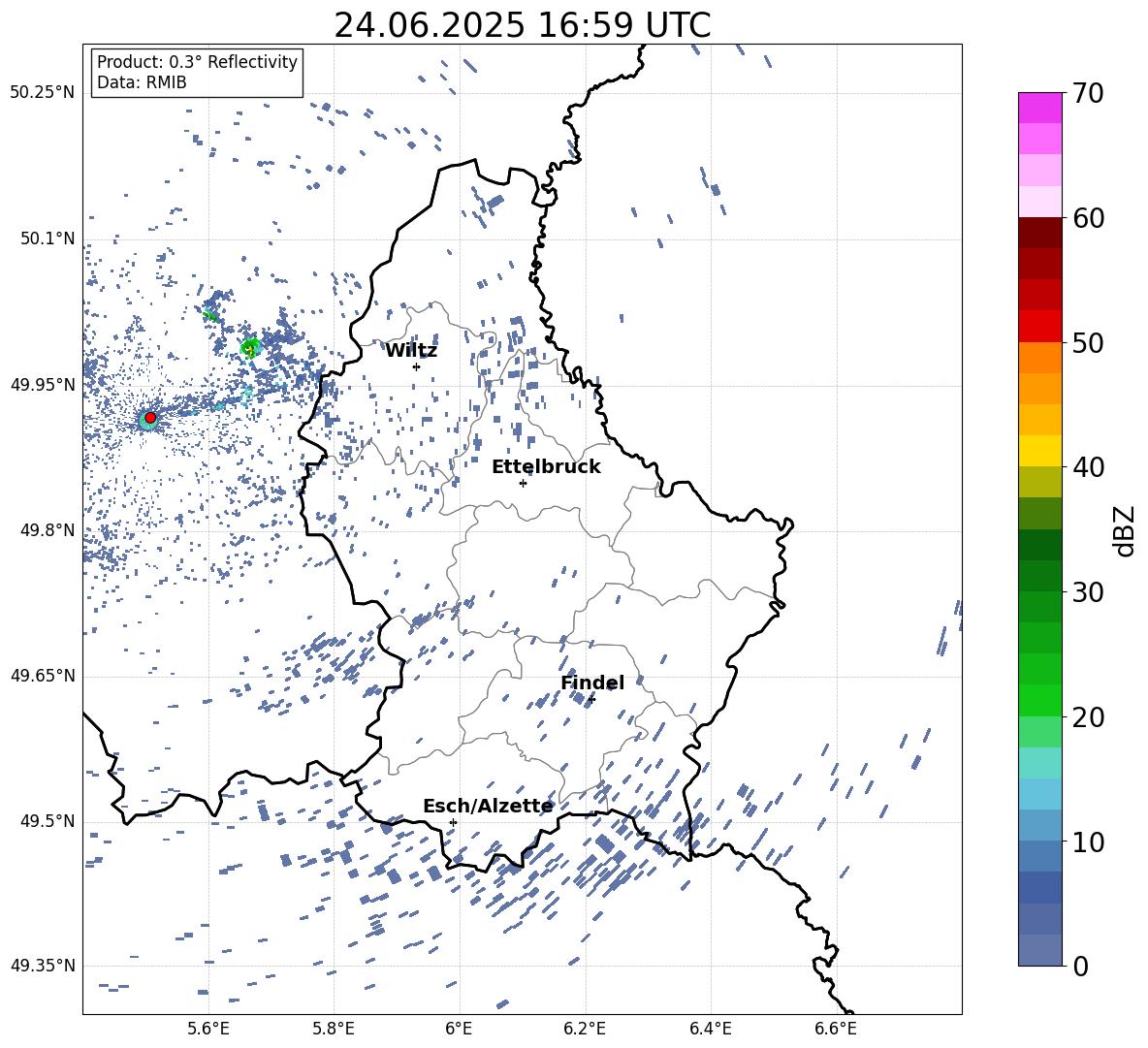Click the 6°E longitude label
This screenshot has height=1048, width=1148.
(459, 1029)
